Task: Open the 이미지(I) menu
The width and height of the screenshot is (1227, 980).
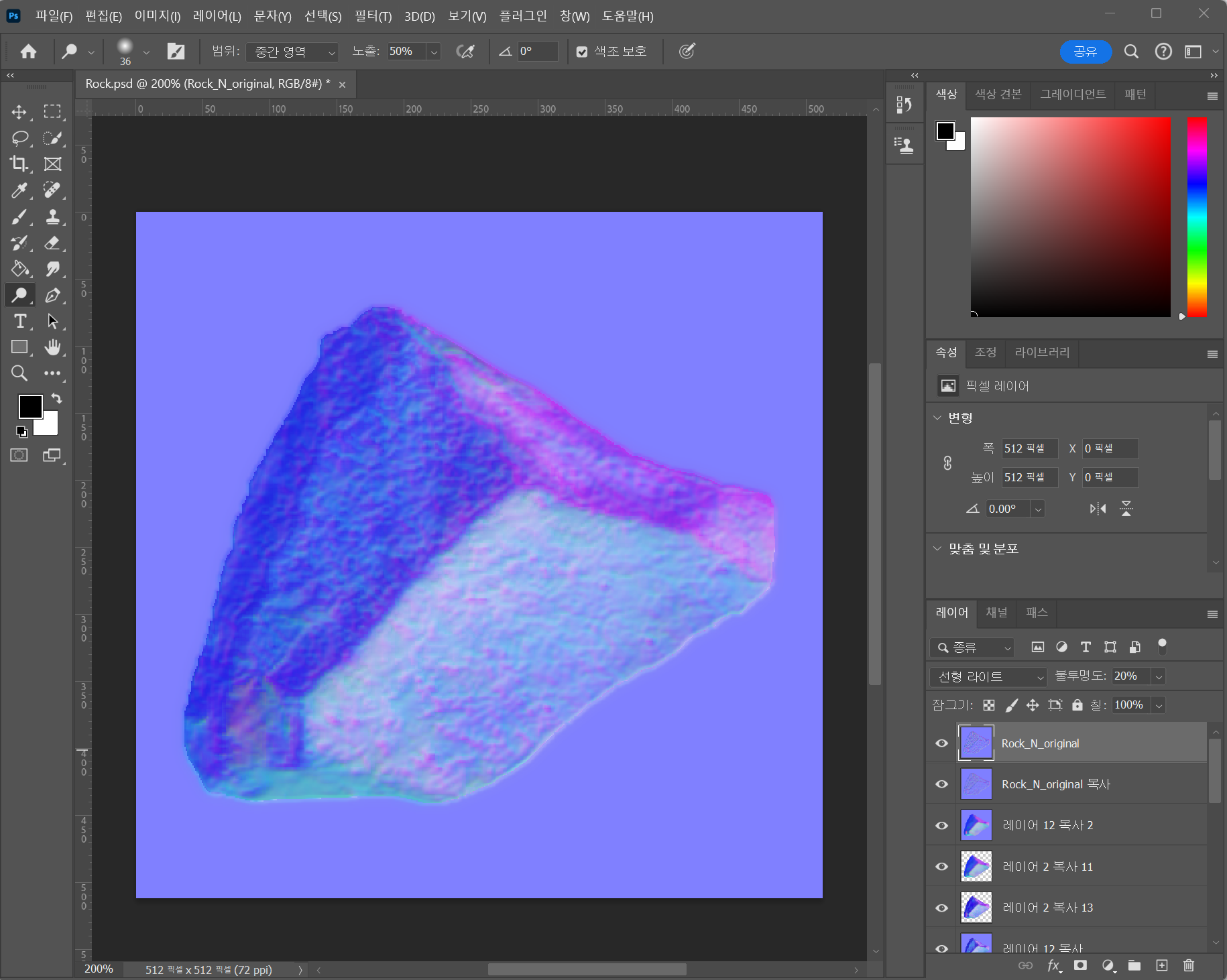Action: pyautogui.click(x=158, y=16)
